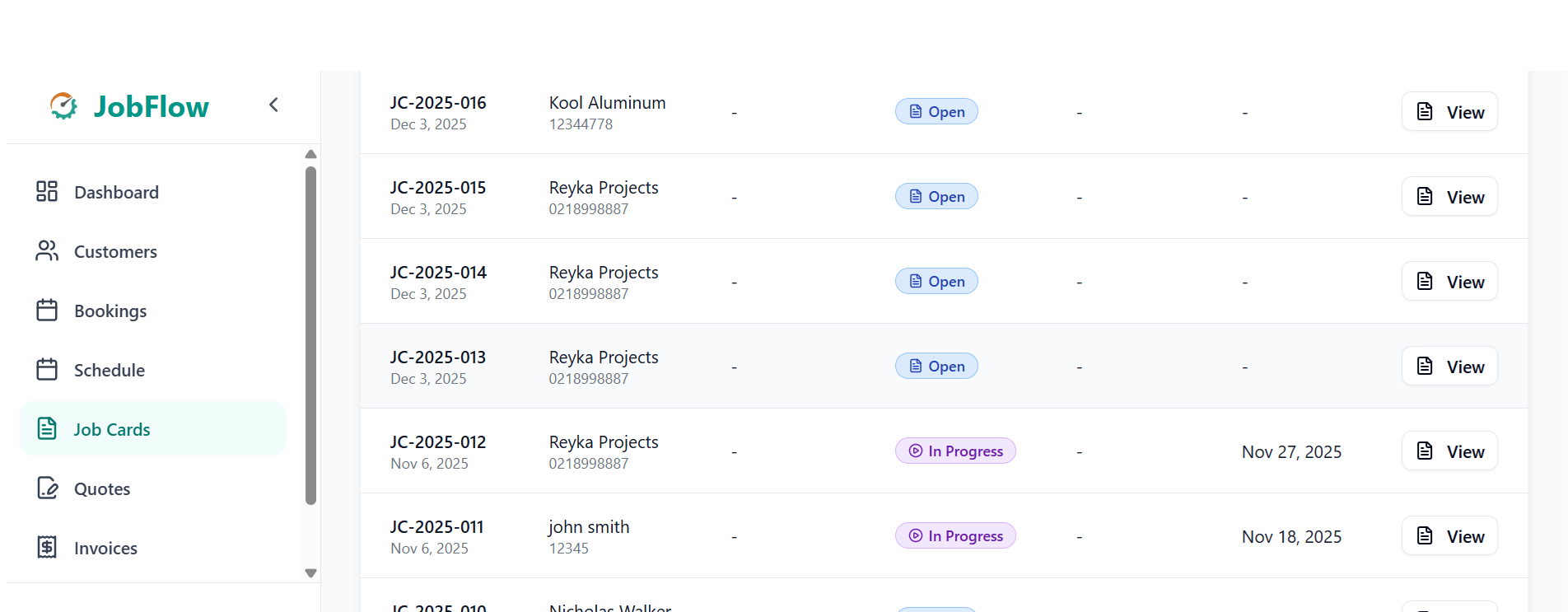Click the Dashboard grid icon
The width and height of the screenshot is (1568, 612).
click(x=47, y=192)
